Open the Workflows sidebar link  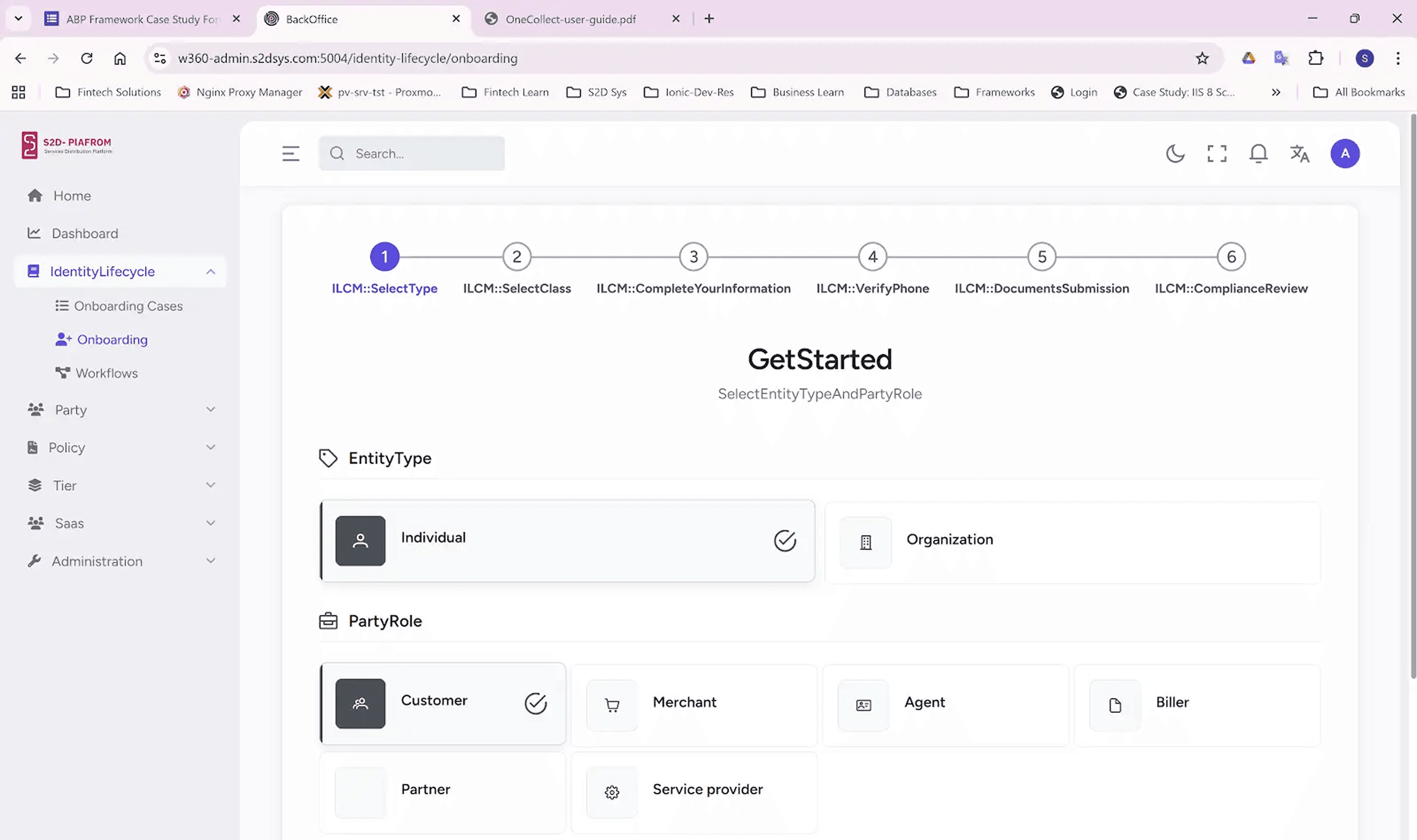[x=106, y=373]
